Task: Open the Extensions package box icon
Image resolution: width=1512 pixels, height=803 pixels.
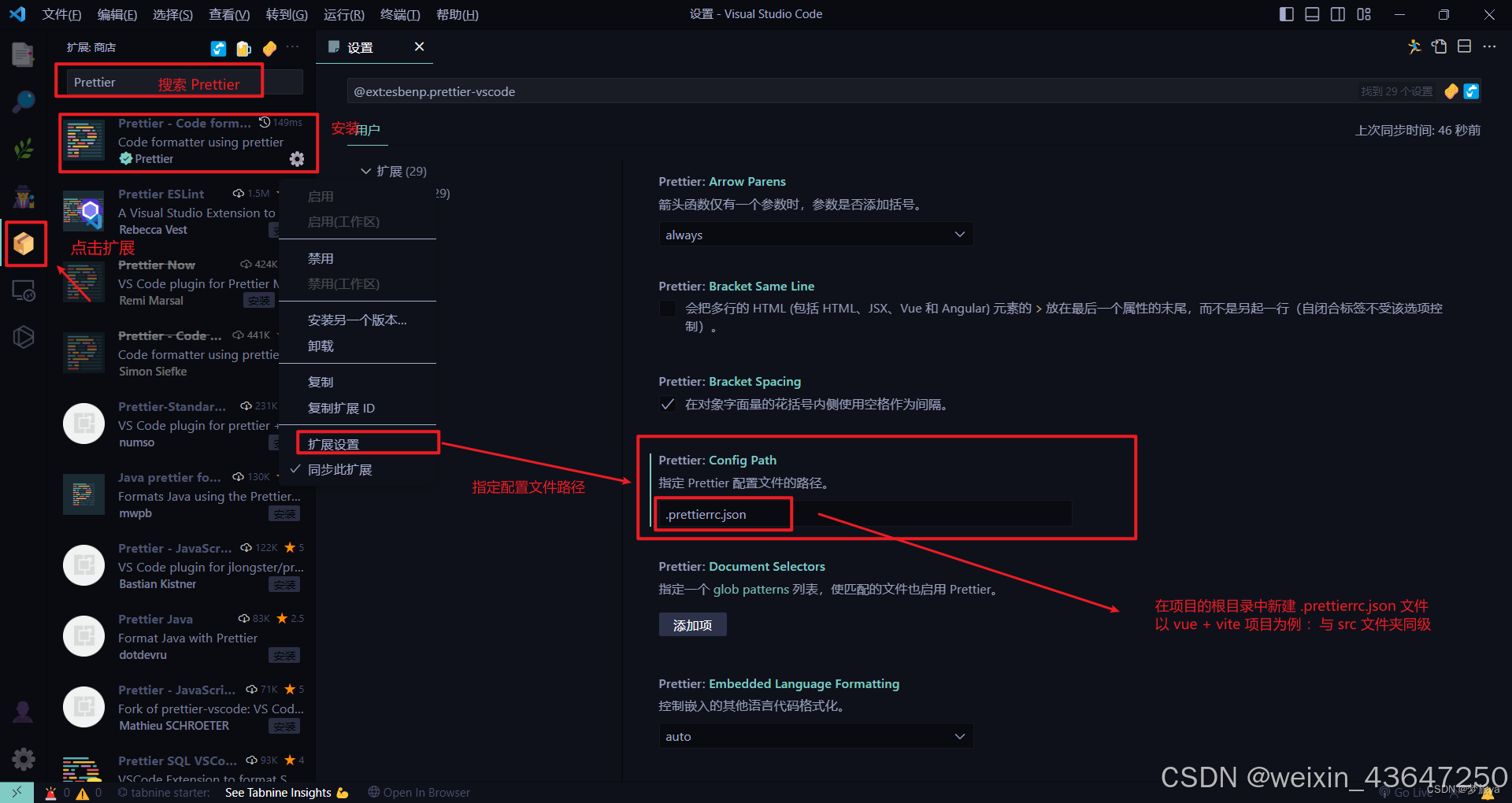Action: pos(24,243)
